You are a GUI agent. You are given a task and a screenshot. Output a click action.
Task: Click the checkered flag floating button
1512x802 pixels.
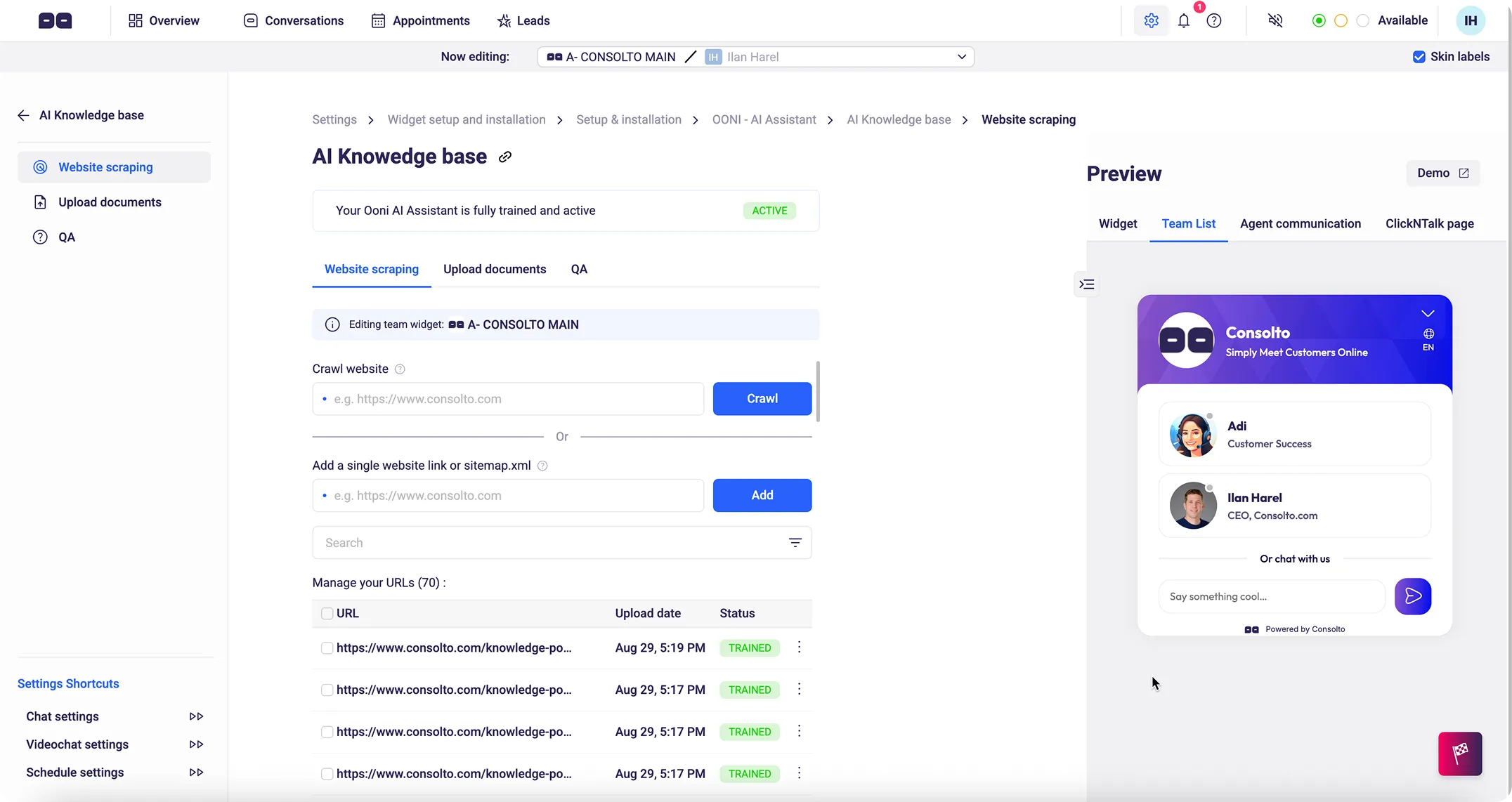tap(1460, 754)
